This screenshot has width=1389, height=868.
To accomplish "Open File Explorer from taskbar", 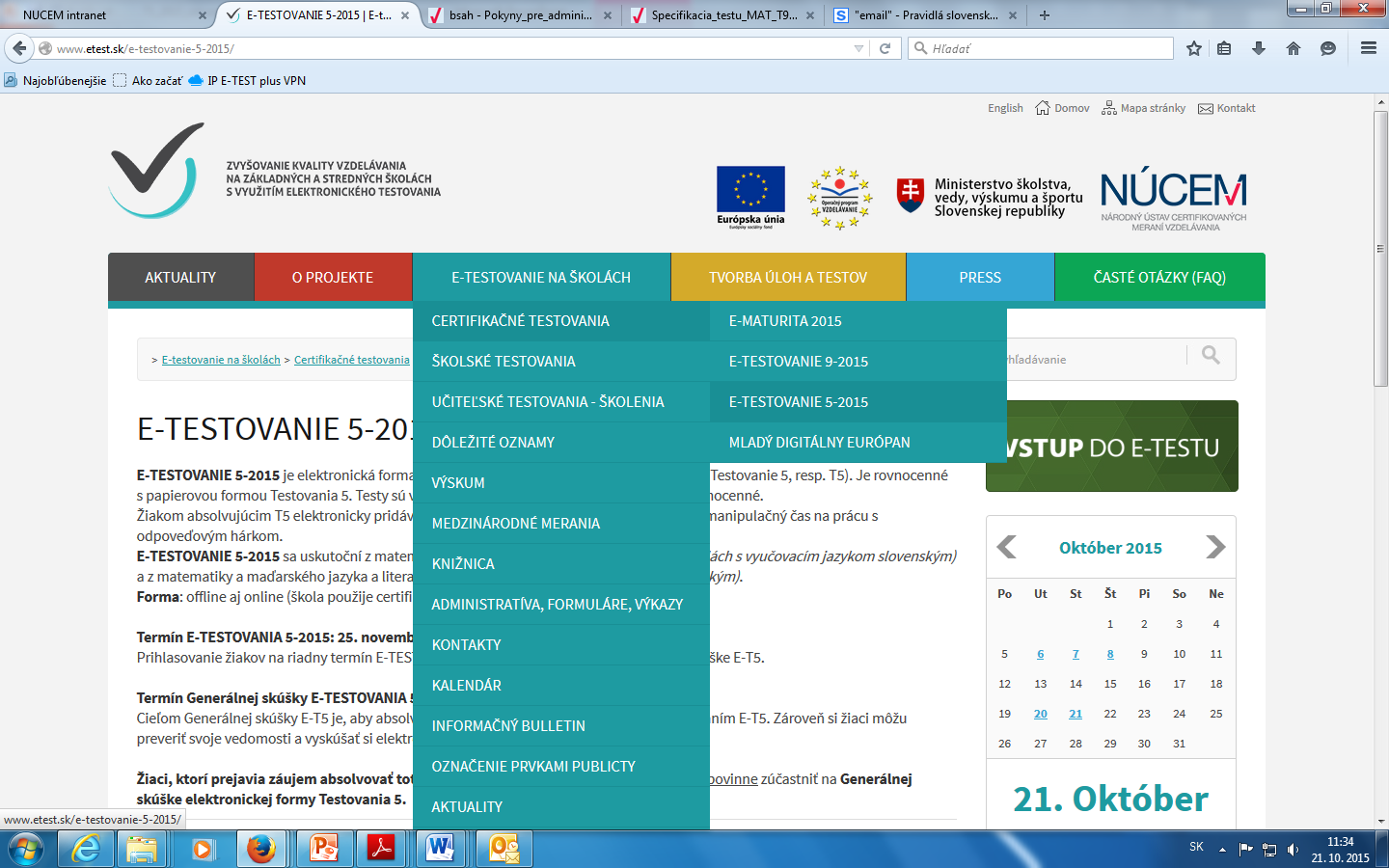I will (142, 849).
